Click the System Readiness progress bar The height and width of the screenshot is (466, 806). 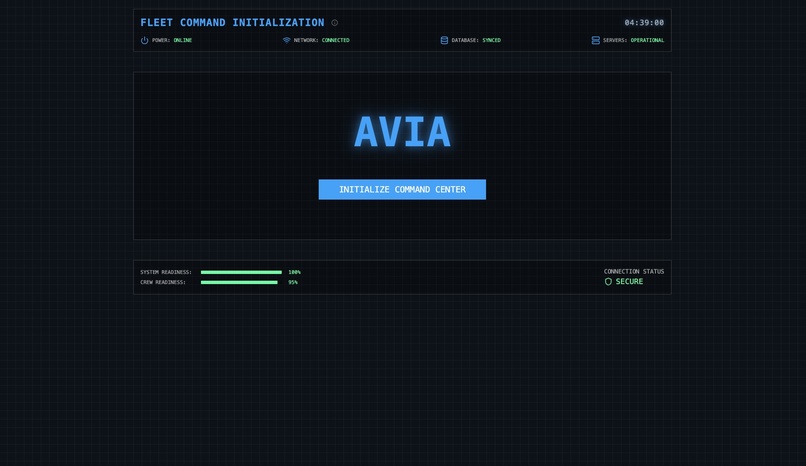(x=241, y=272)
